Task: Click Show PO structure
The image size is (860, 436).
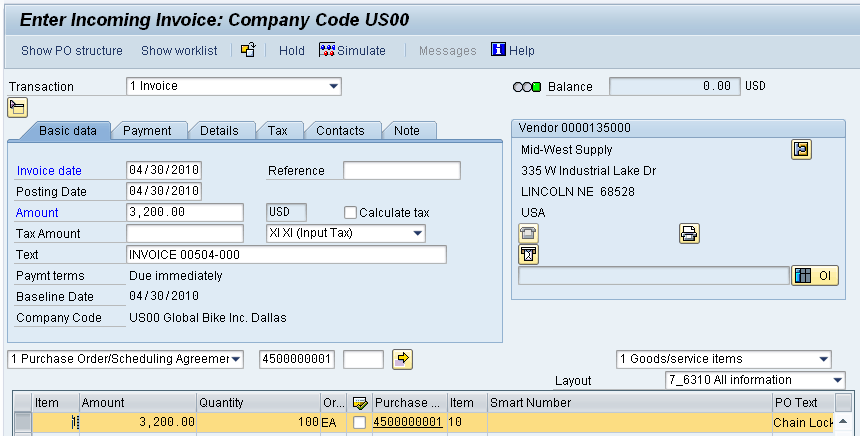Action: 72,50
